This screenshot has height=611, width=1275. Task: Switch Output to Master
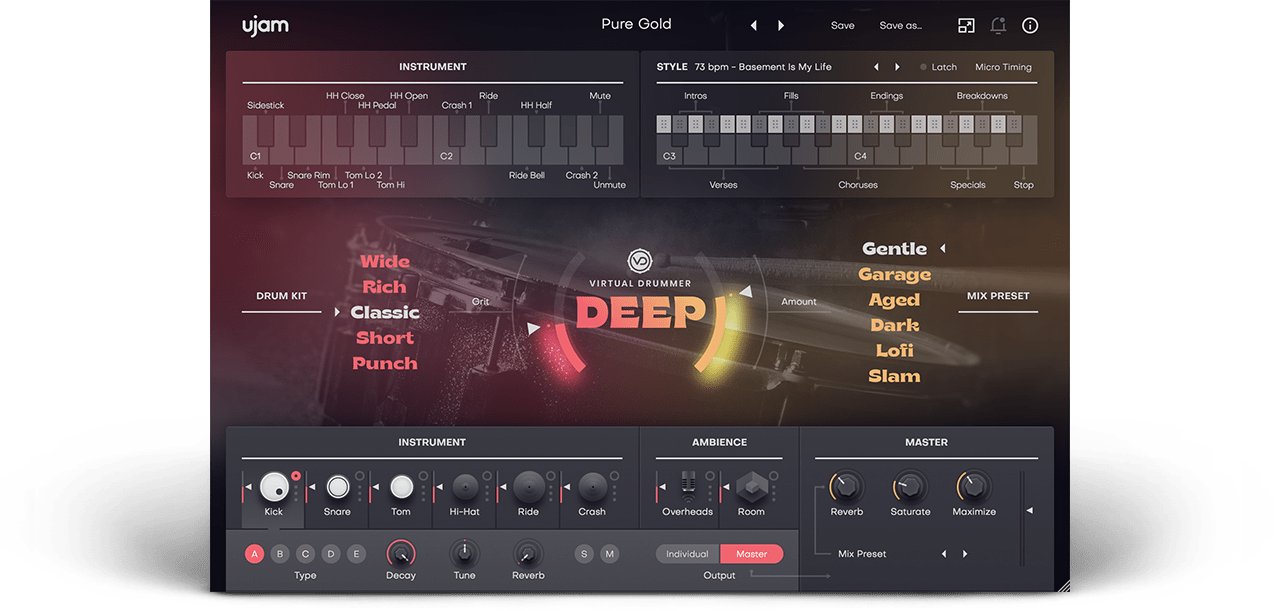coord(752,554)
